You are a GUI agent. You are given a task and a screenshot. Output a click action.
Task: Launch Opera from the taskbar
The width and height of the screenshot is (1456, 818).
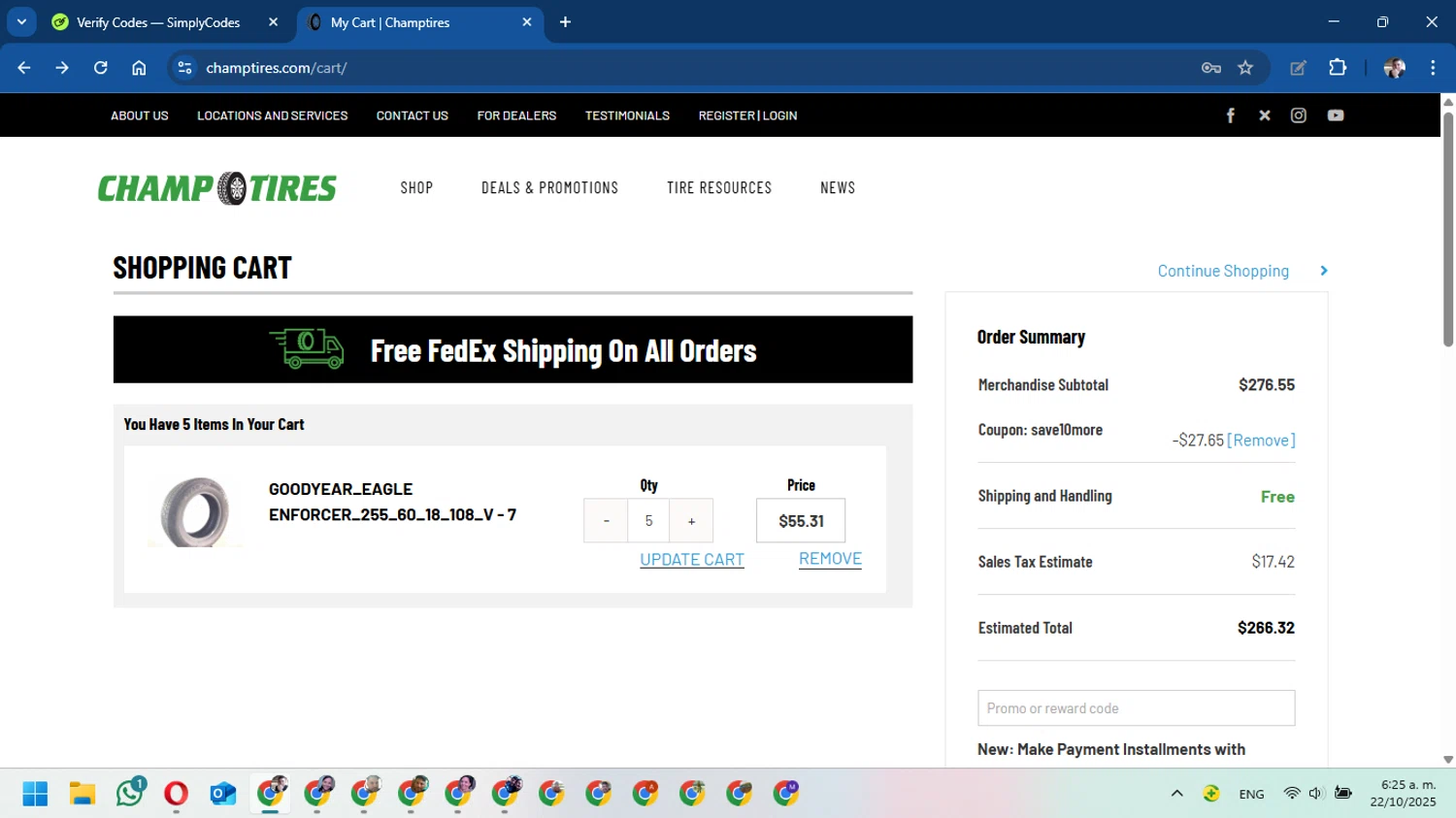tap(176, 794)
